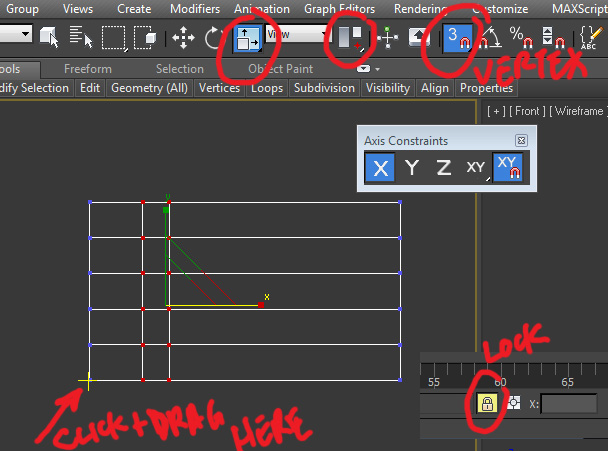The width and height of the screenshot is (608, 451).
Task: Click the gizmo X axis handle
Action: click(261, 305)
